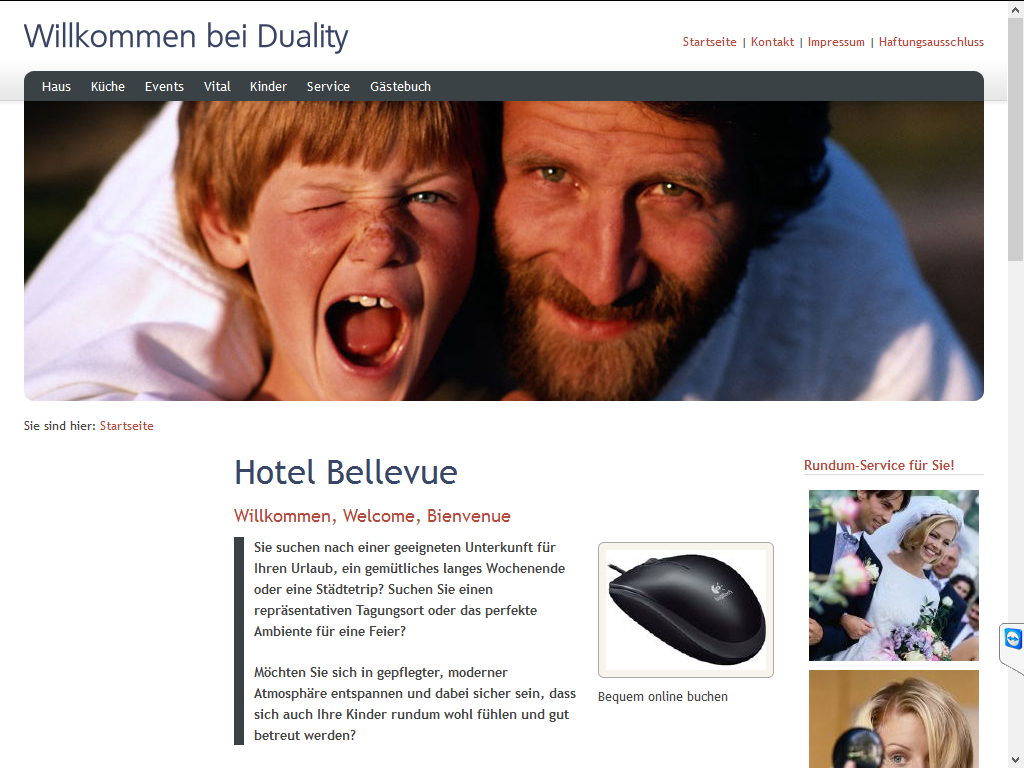Image resolution: width=1024 pixels, height=768 pixels.
Task: Click the wedding couple photo
Action: click(x=893, y=575)
